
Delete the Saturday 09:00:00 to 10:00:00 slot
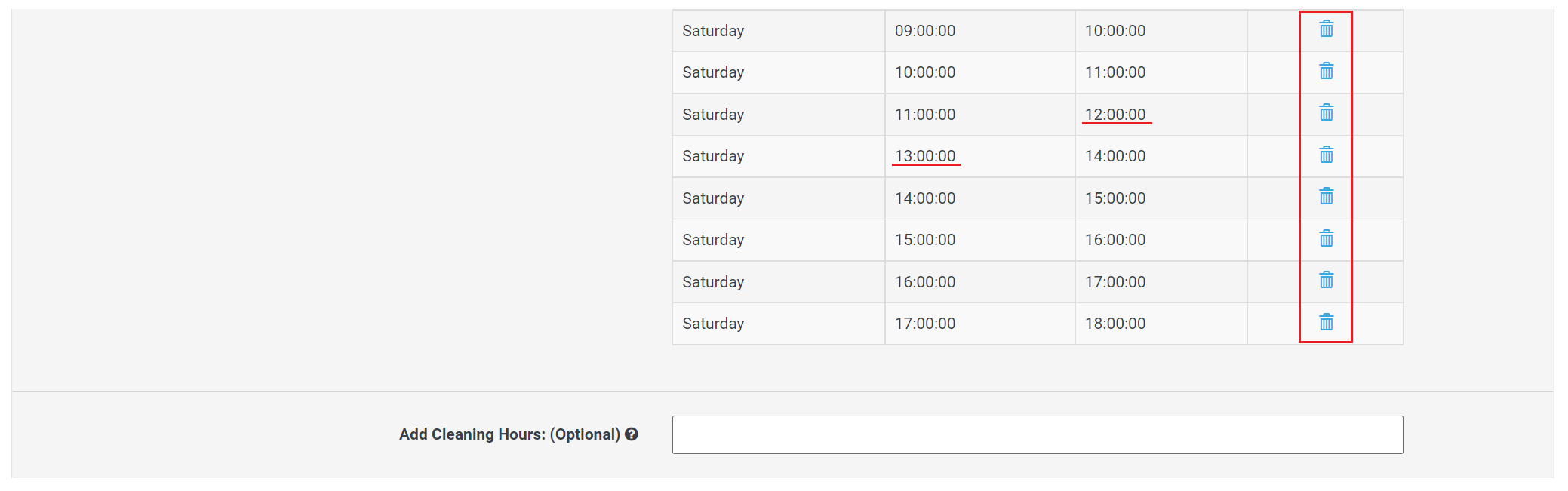[1326, 29]
